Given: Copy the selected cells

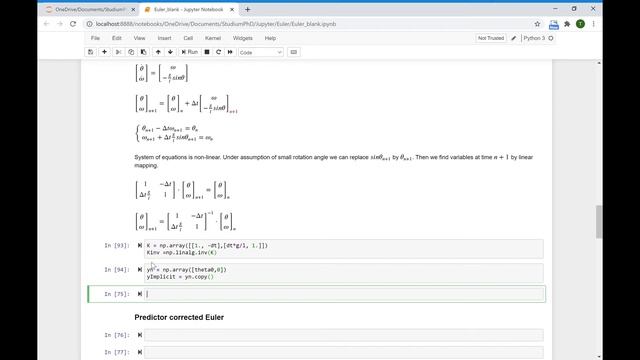Looking at the screenshot, I should [x=131, y=52].
